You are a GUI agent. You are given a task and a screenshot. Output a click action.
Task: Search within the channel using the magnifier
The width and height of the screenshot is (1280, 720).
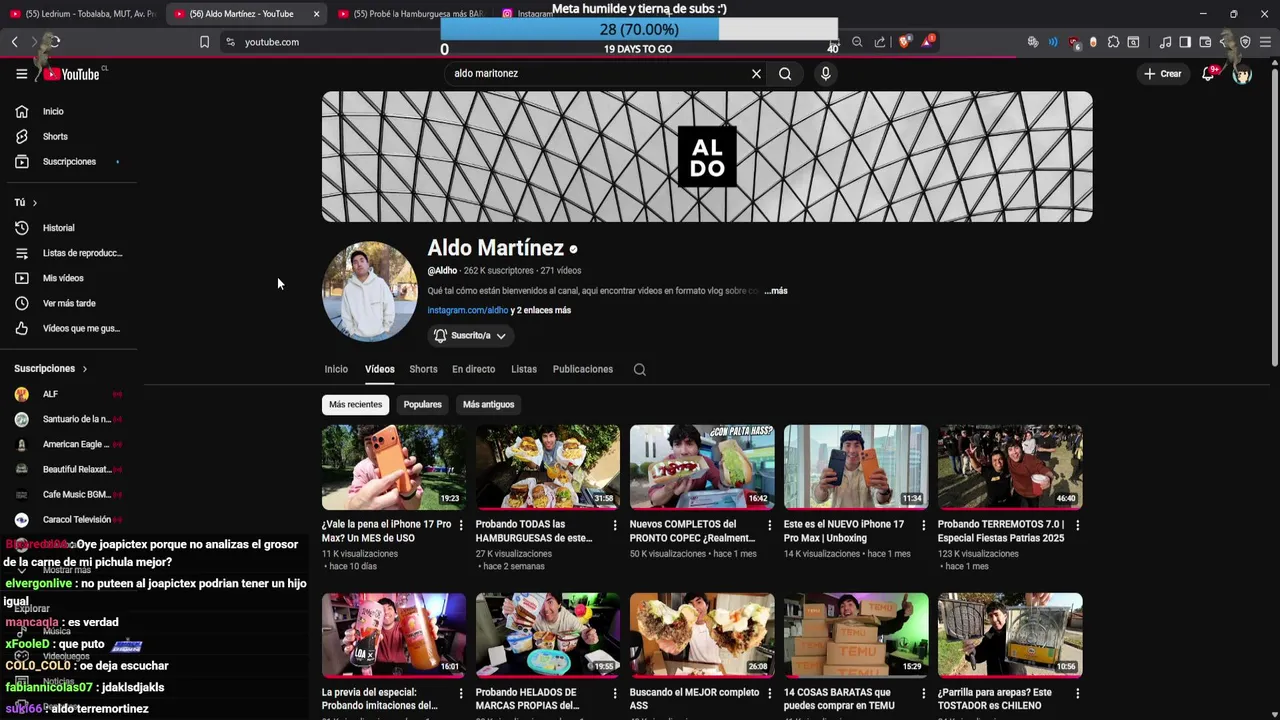click(640, 370)
